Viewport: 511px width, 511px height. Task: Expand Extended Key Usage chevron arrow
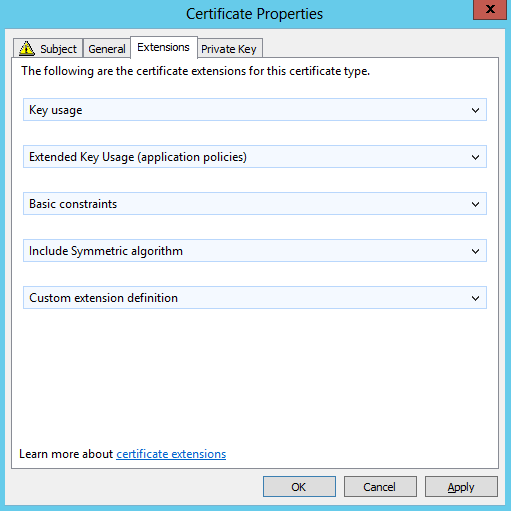pos(475,157)
